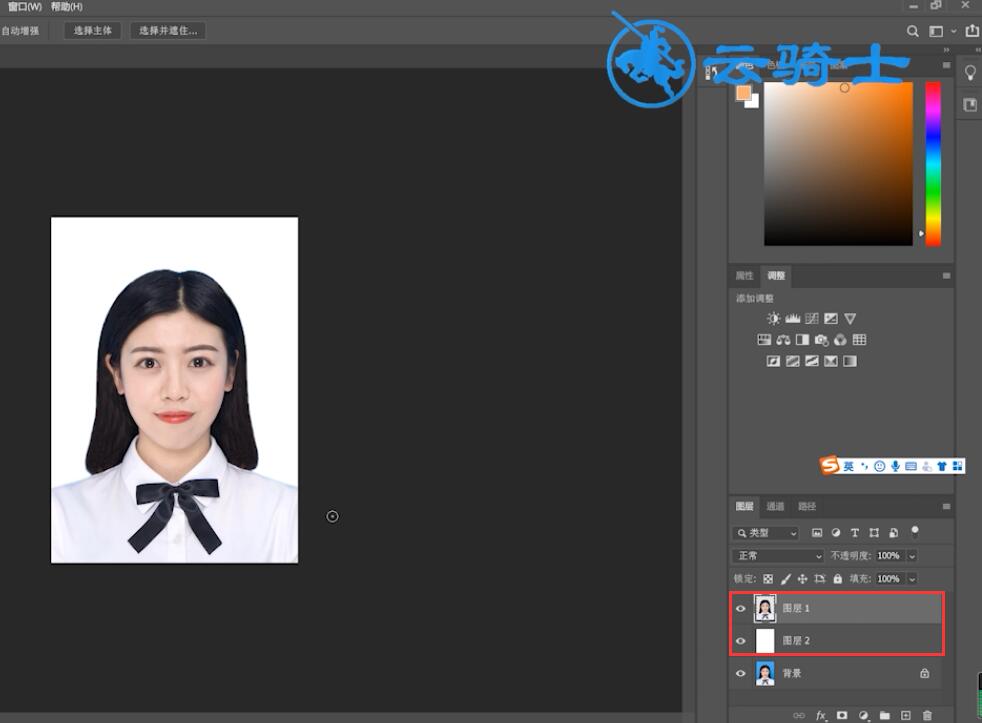Create a new layer
The image size is (982, 723).
pyautogui.click(x=906, y=715)
